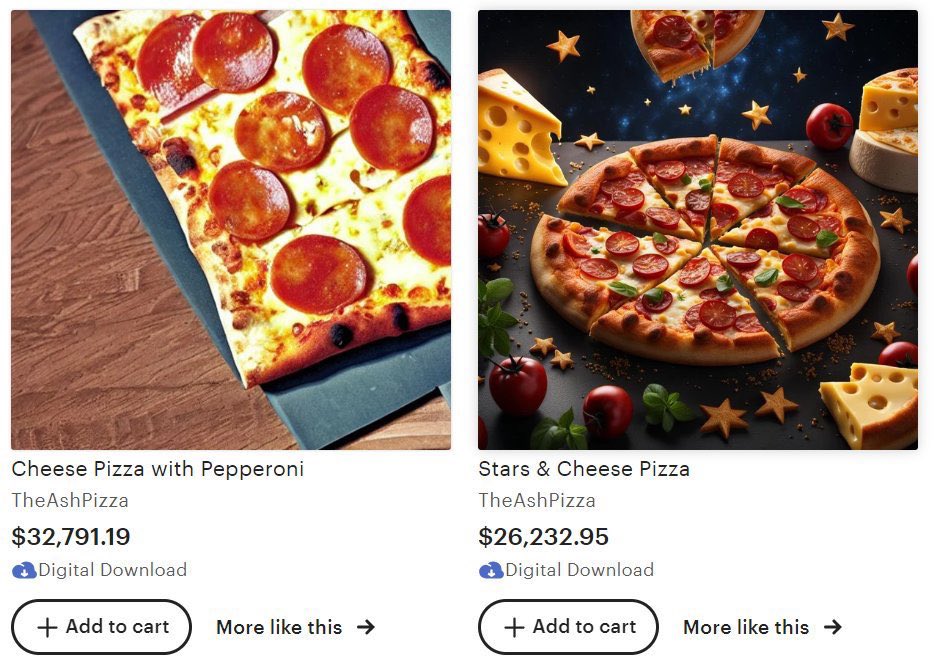Click the Digital Download label under the pepperoni pizza
The image size is (940, 665).
click(113, 570)
